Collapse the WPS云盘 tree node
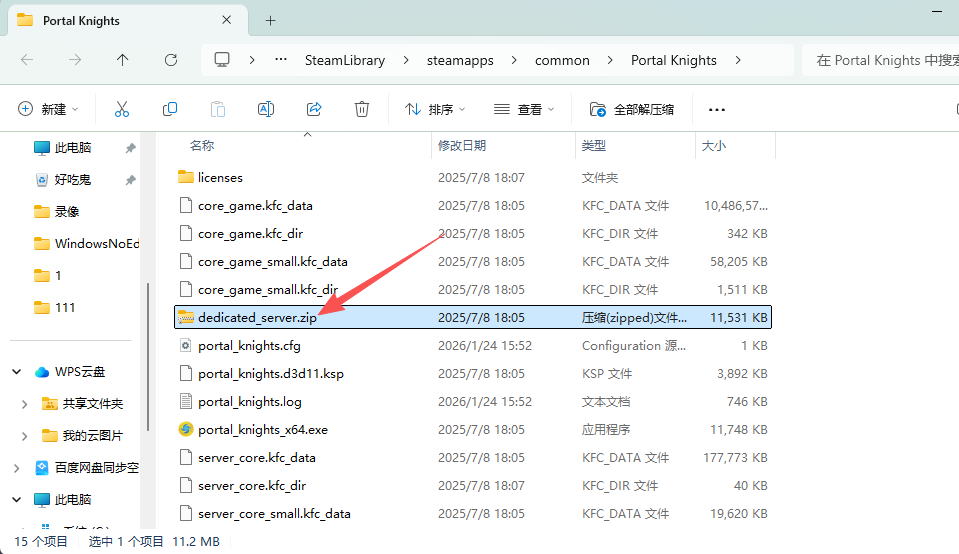The height and width of the screenshot is (554, 959). 17,372
